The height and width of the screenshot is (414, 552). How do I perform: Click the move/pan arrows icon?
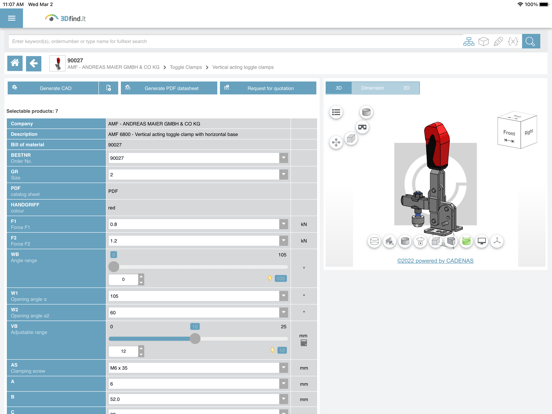[x=336, y=143]
